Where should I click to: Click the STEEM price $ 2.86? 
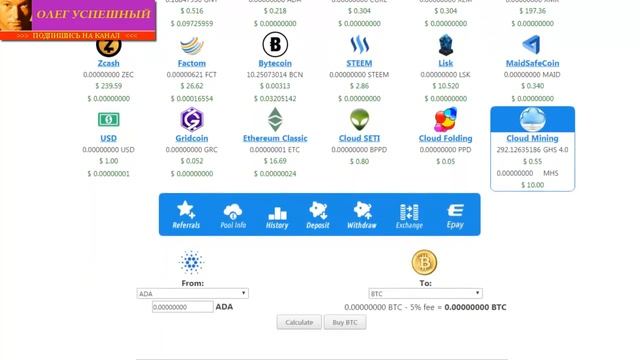(x=360, y=86)
